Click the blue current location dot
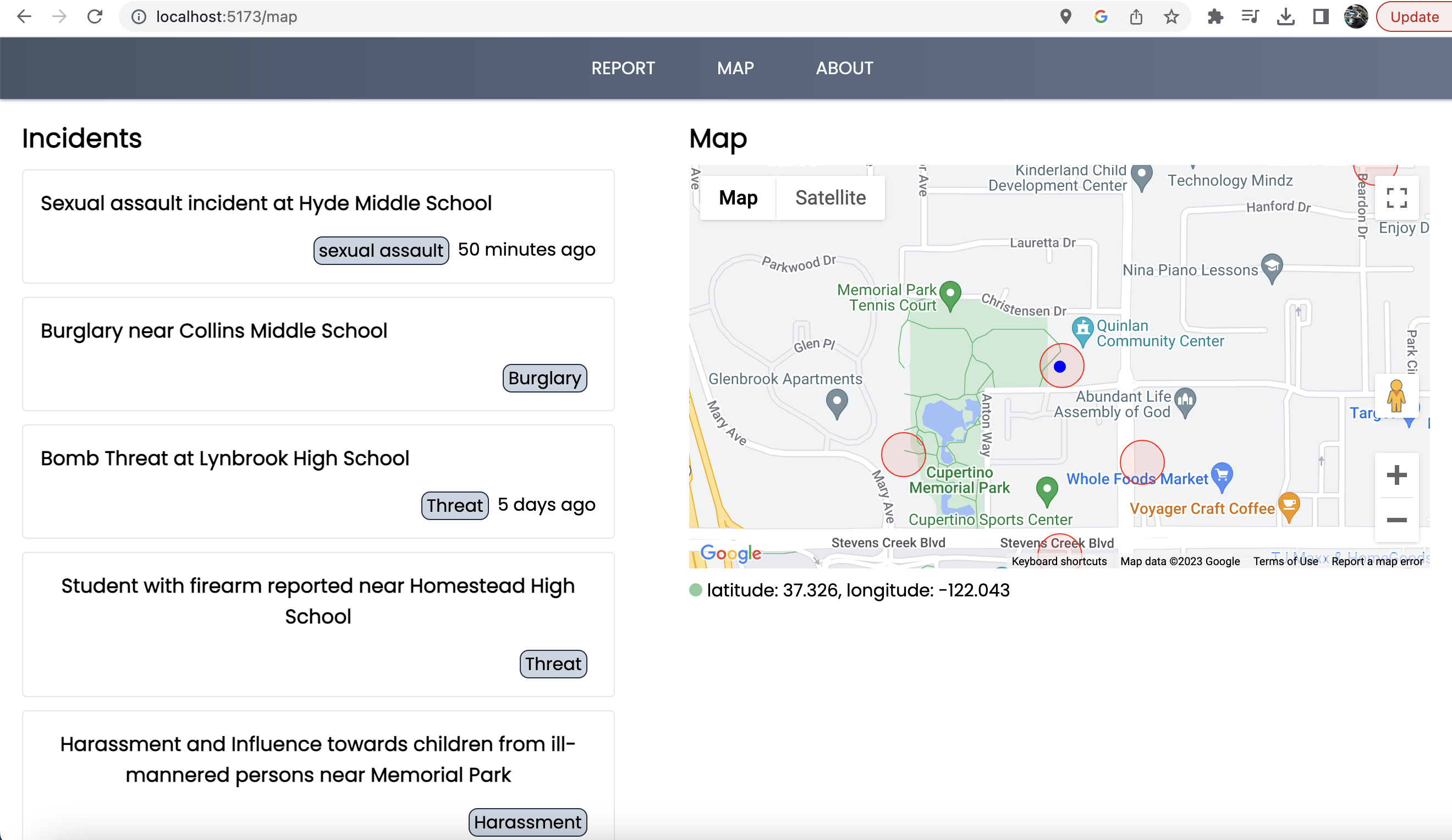Viewport: 1452px width, 840px height. (1060, 367)
